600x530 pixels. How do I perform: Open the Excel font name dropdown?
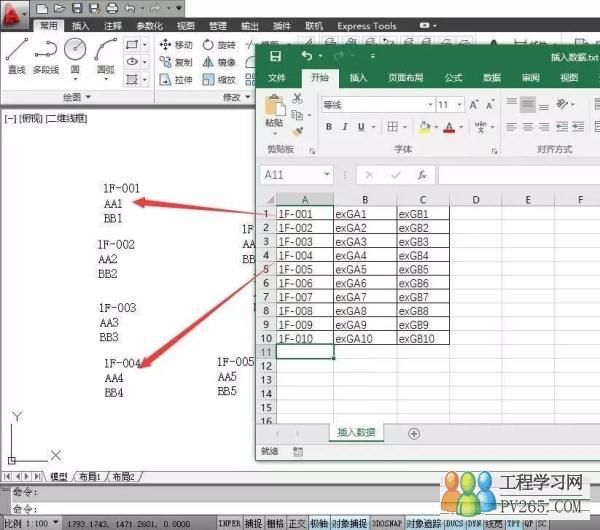click(x=430, y=104)
